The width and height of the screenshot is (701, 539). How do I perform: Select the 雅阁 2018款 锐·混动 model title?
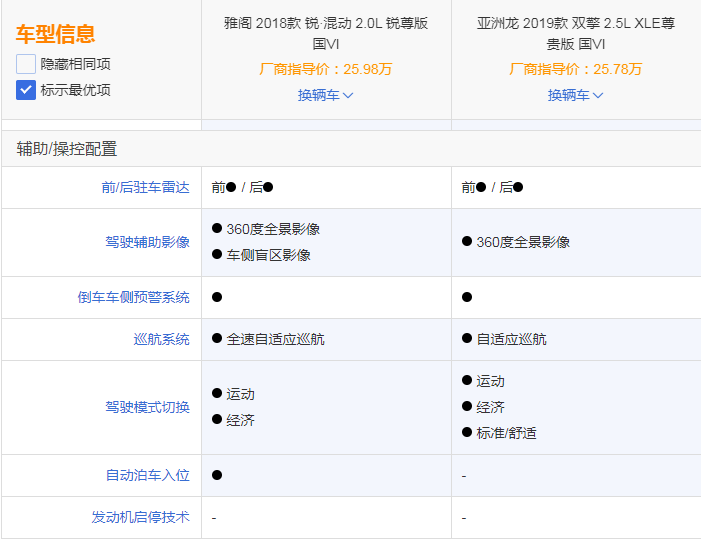click(x=326, y=34)
